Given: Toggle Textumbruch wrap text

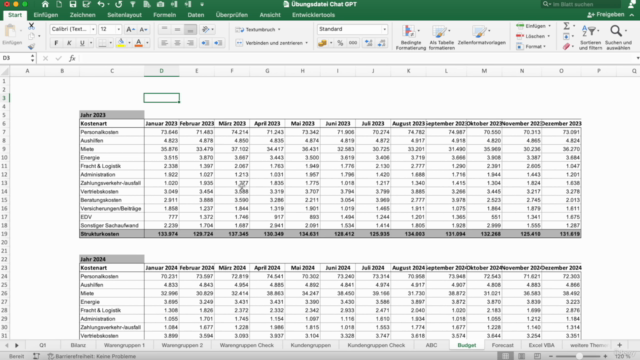Looking at the screenshot, I should (257, 29).
